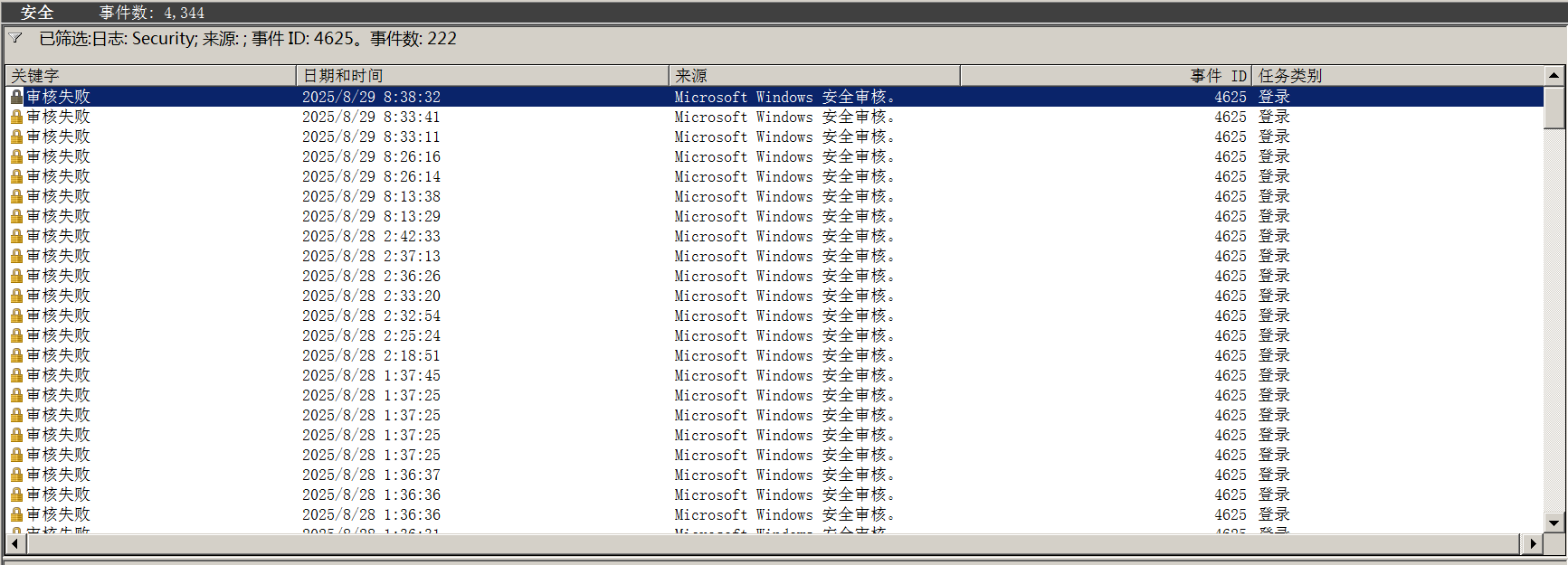Click lock icon of 2:18:51 event

coord(16,355)
